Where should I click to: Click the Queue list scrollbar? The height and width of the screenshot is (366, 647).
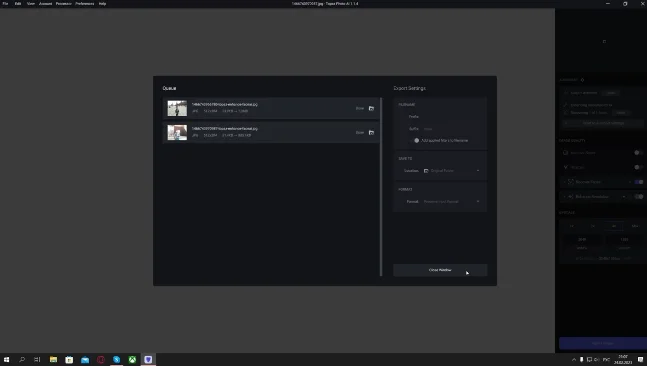[381, 187]
